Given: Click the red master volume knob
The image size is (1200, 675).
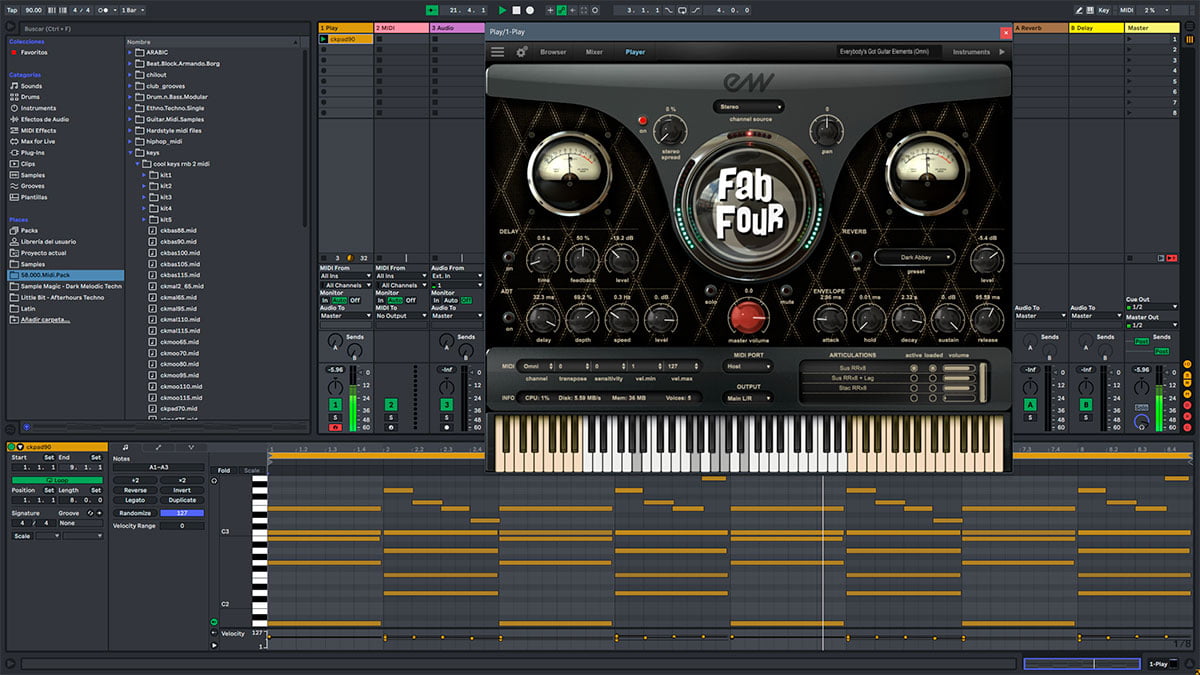Looking at the screenshot, I should [747, 315].
